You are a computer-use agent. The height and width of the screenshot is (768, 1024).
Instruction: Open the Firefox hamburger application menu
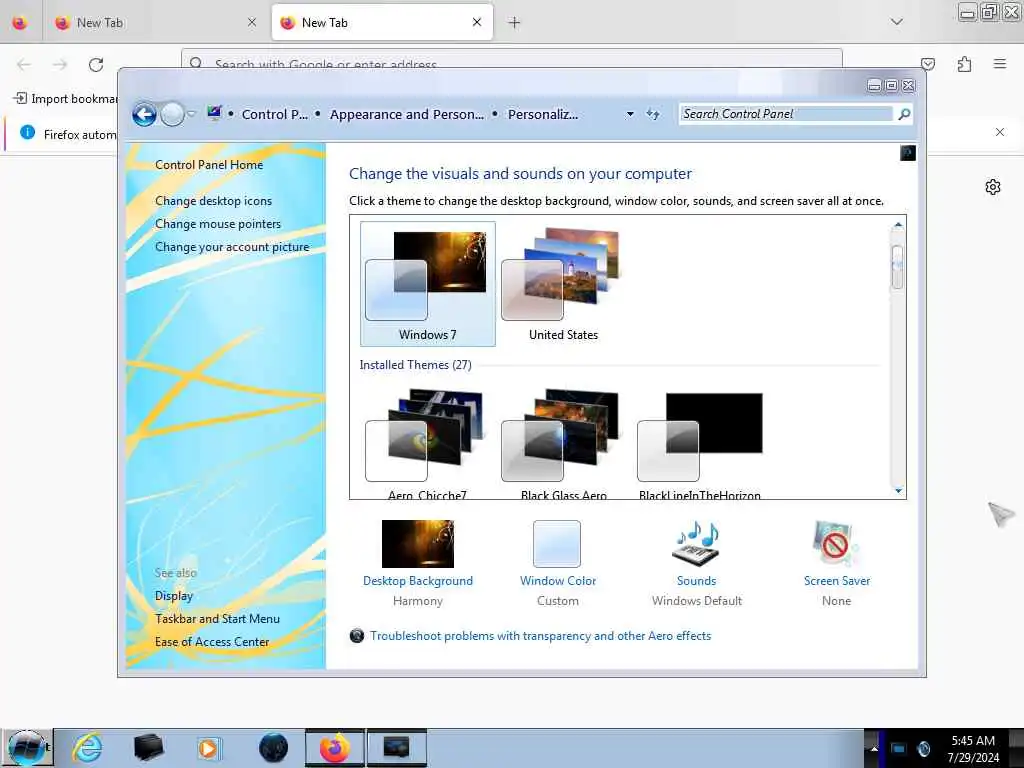click(1000, 64)
